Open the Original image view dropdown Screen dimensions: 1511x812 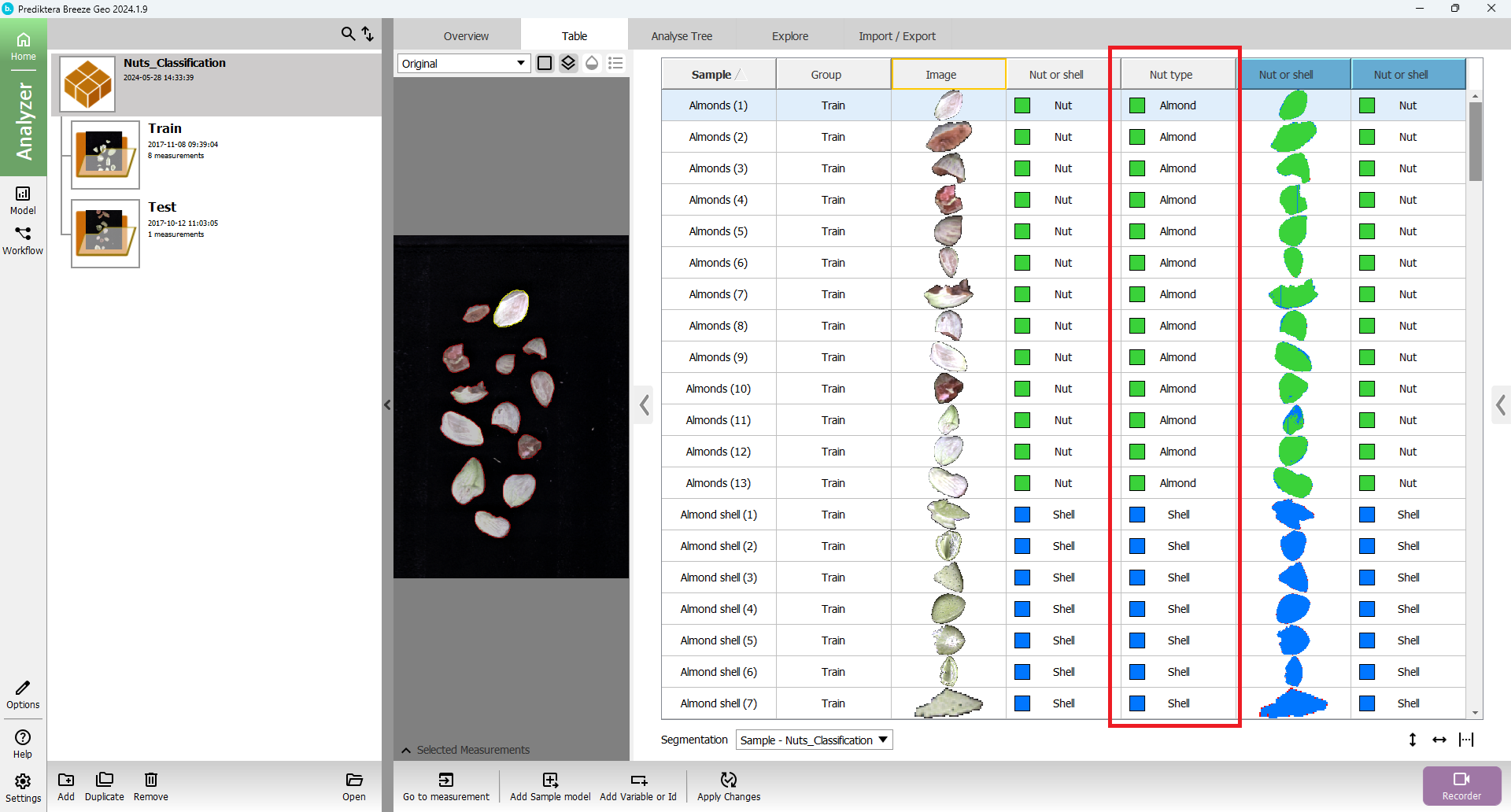(464, 64)
